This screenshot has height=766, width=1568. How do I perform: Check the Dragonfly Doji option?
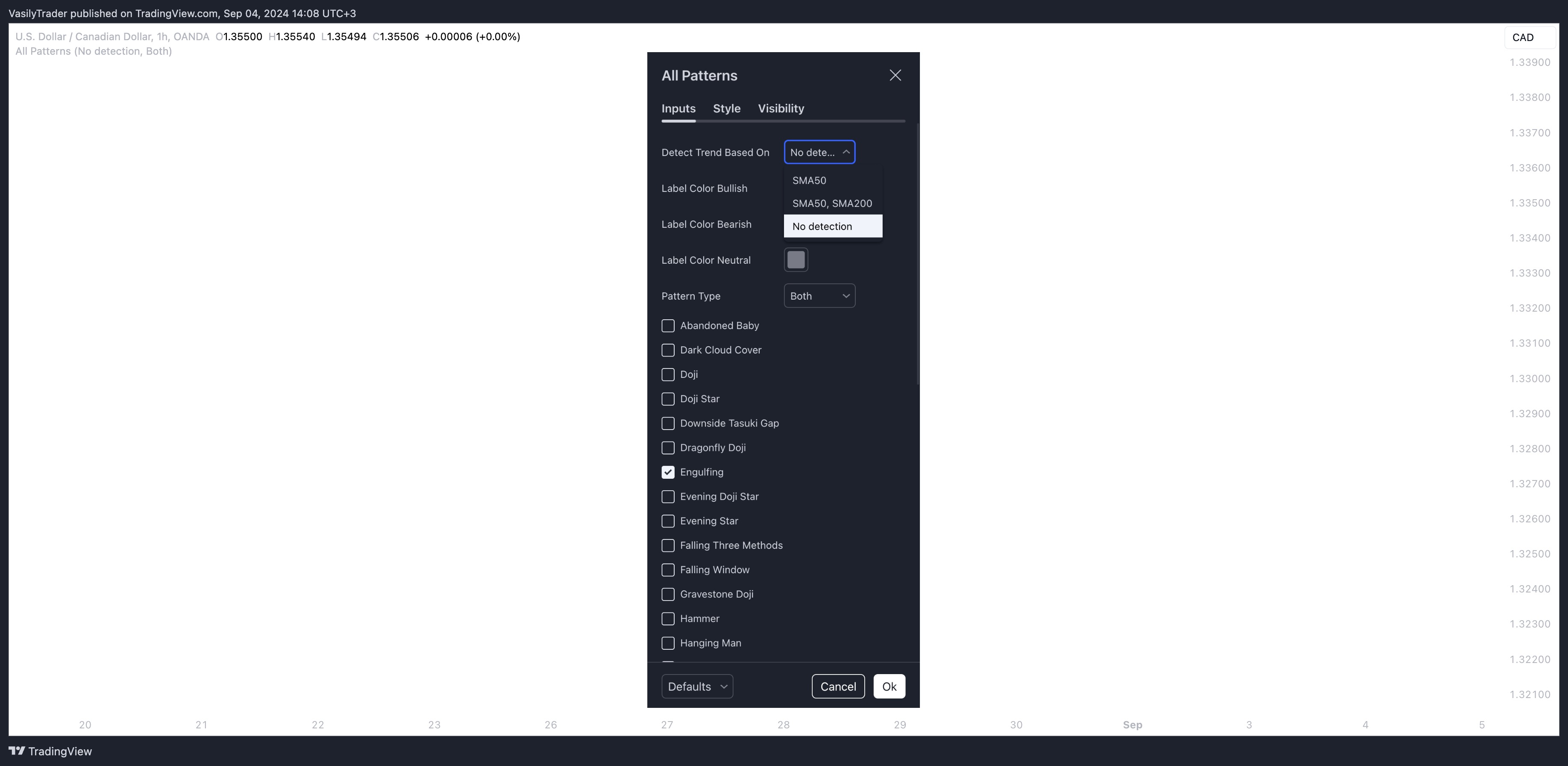pyautogui.click(x=668, y=448)
